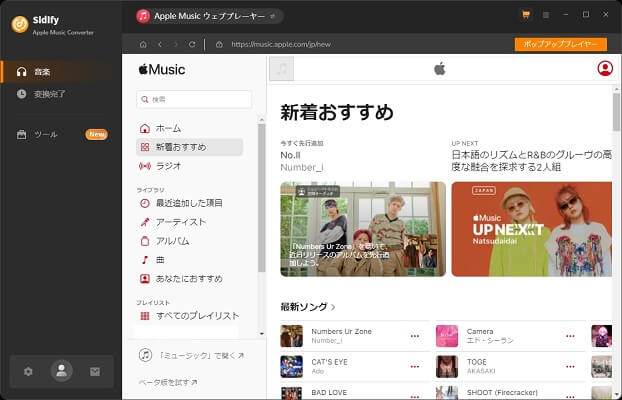Open ベータ版を試す link
The image size is (622, 400).
168,382
